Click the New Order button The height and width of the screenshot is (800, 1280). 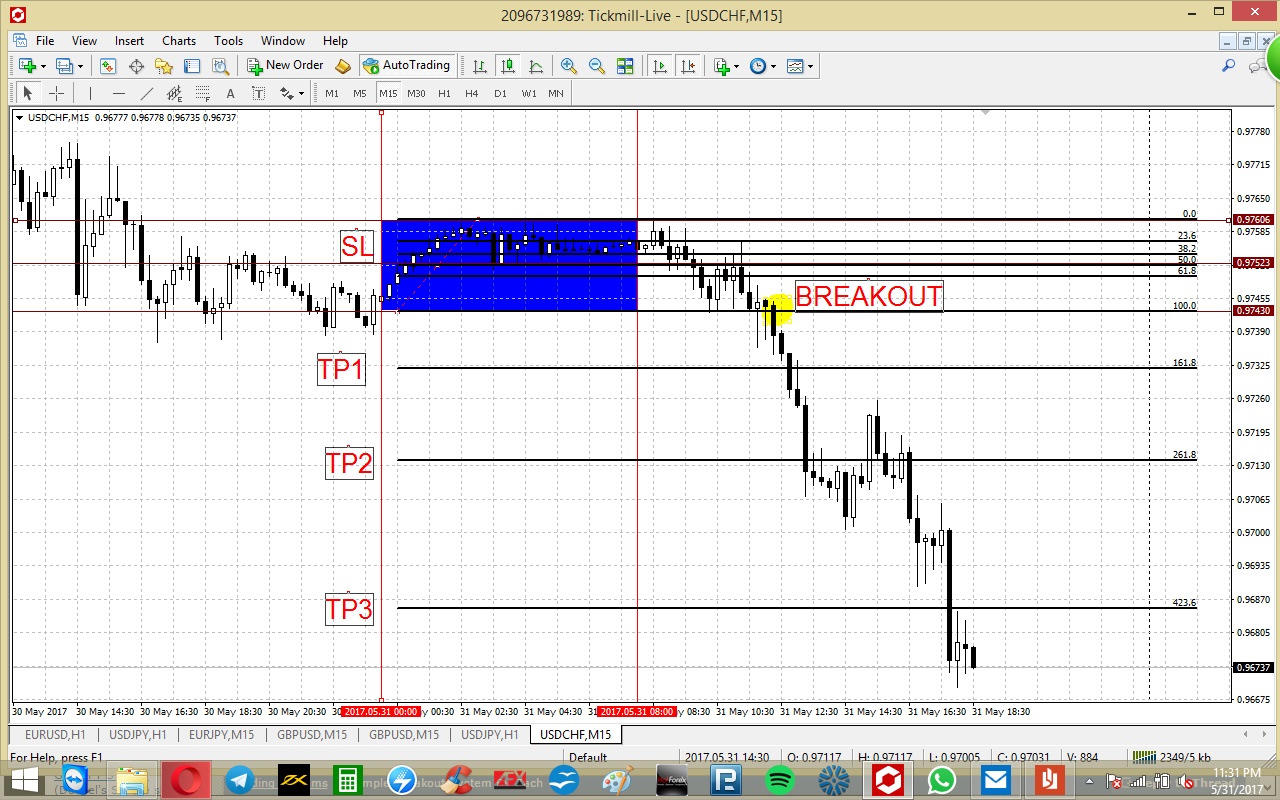pos(286,65)
